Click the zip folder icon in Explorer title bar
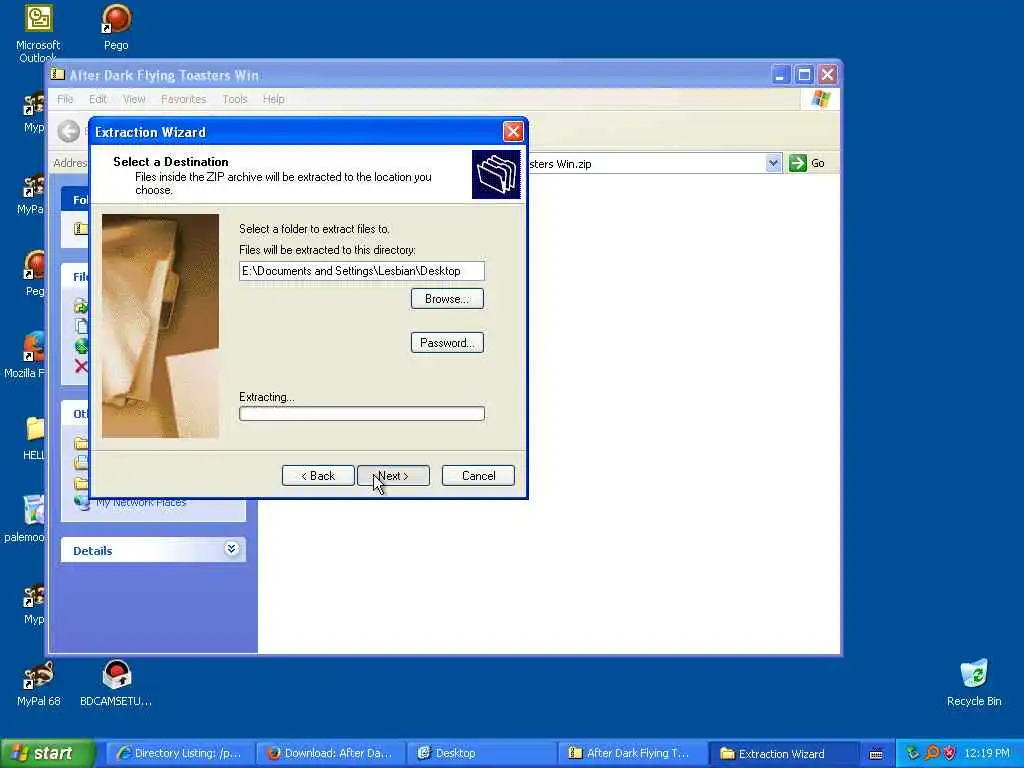This screenshot has height=768, width=1024. [58, 74]
